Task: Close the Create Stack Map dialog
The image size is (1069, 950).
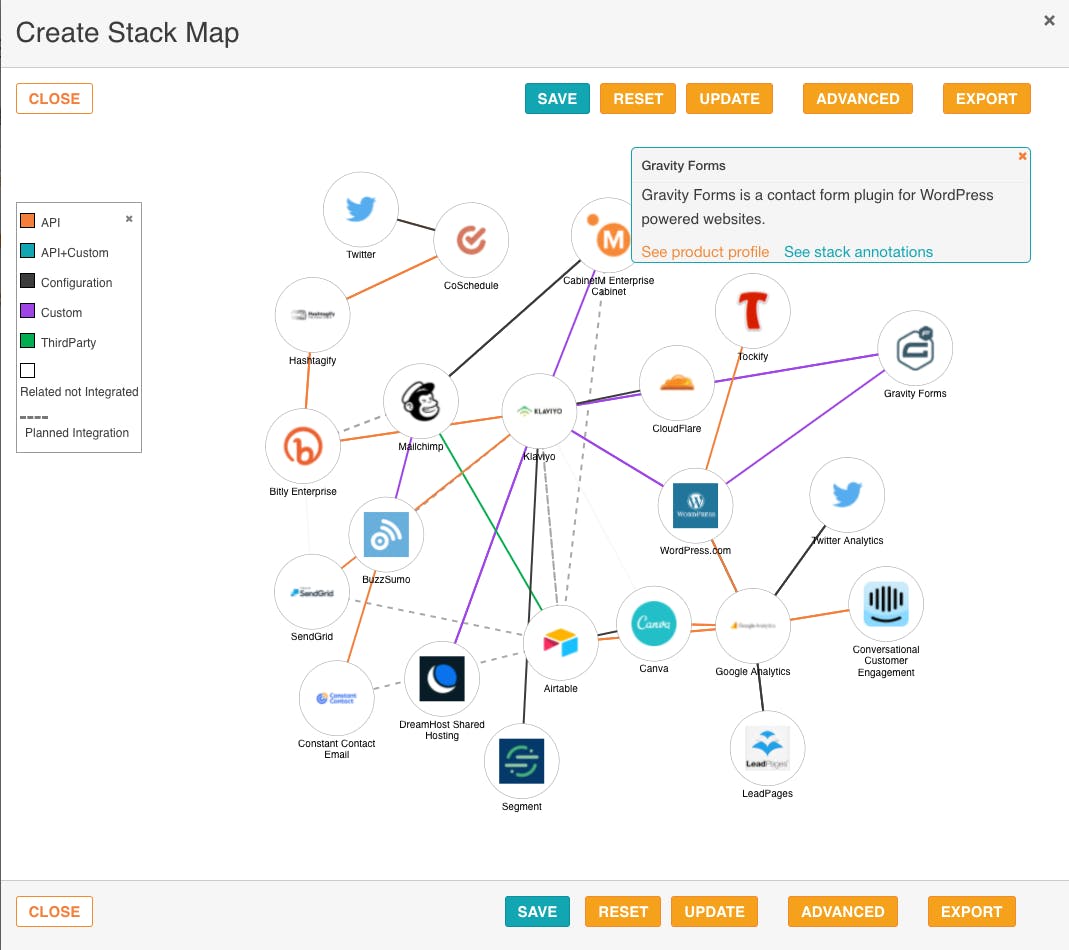Action: (1049, 20)
